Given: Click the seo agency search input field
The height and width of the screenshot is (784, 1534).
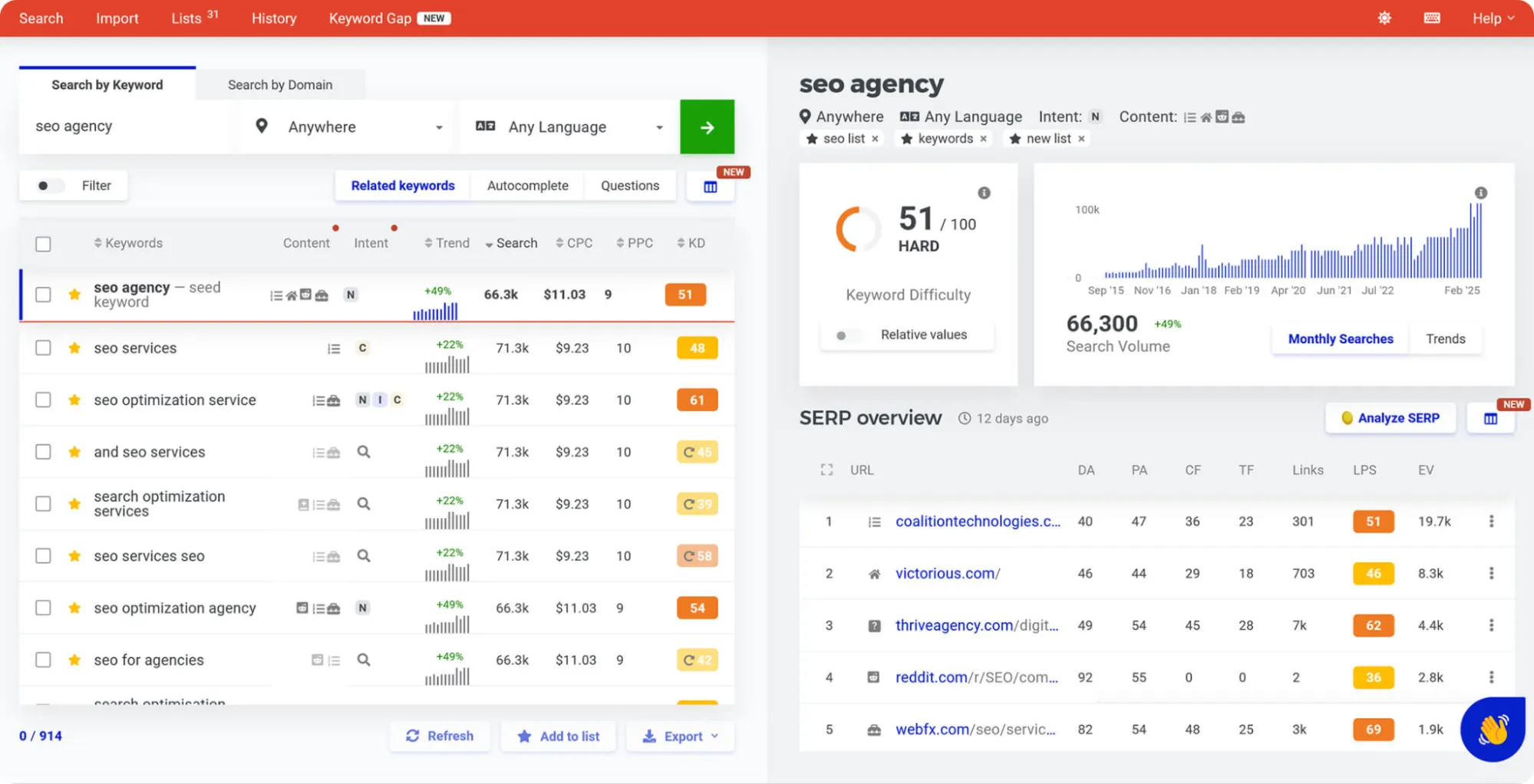Looking at the screenshot, I should pyautogui.click(x=123, y=126).
